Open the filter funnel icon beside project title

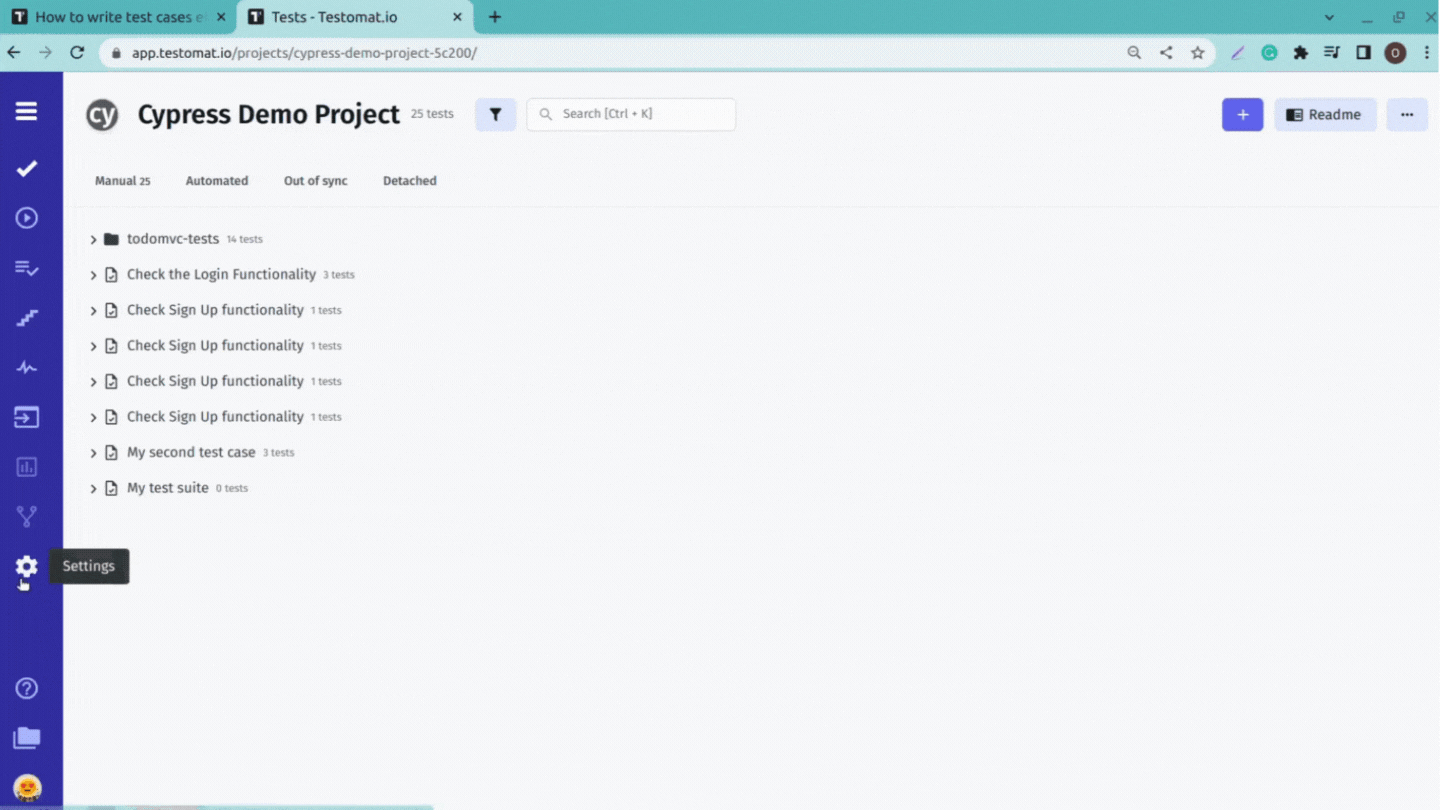[x=495, y=114]
